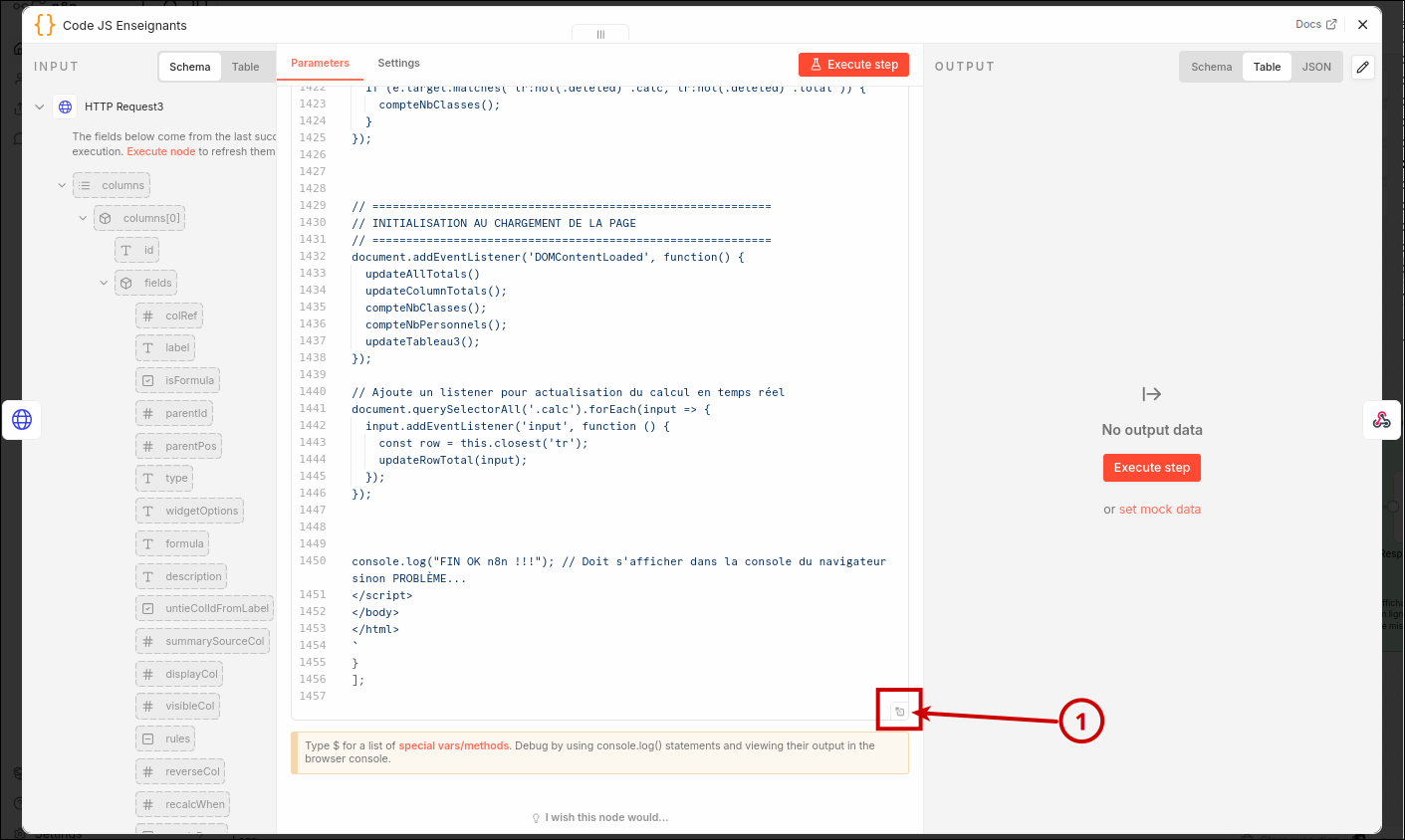Select the fields object pill
This screenshot has width=1405, height=840.
(x=145, y=283)
